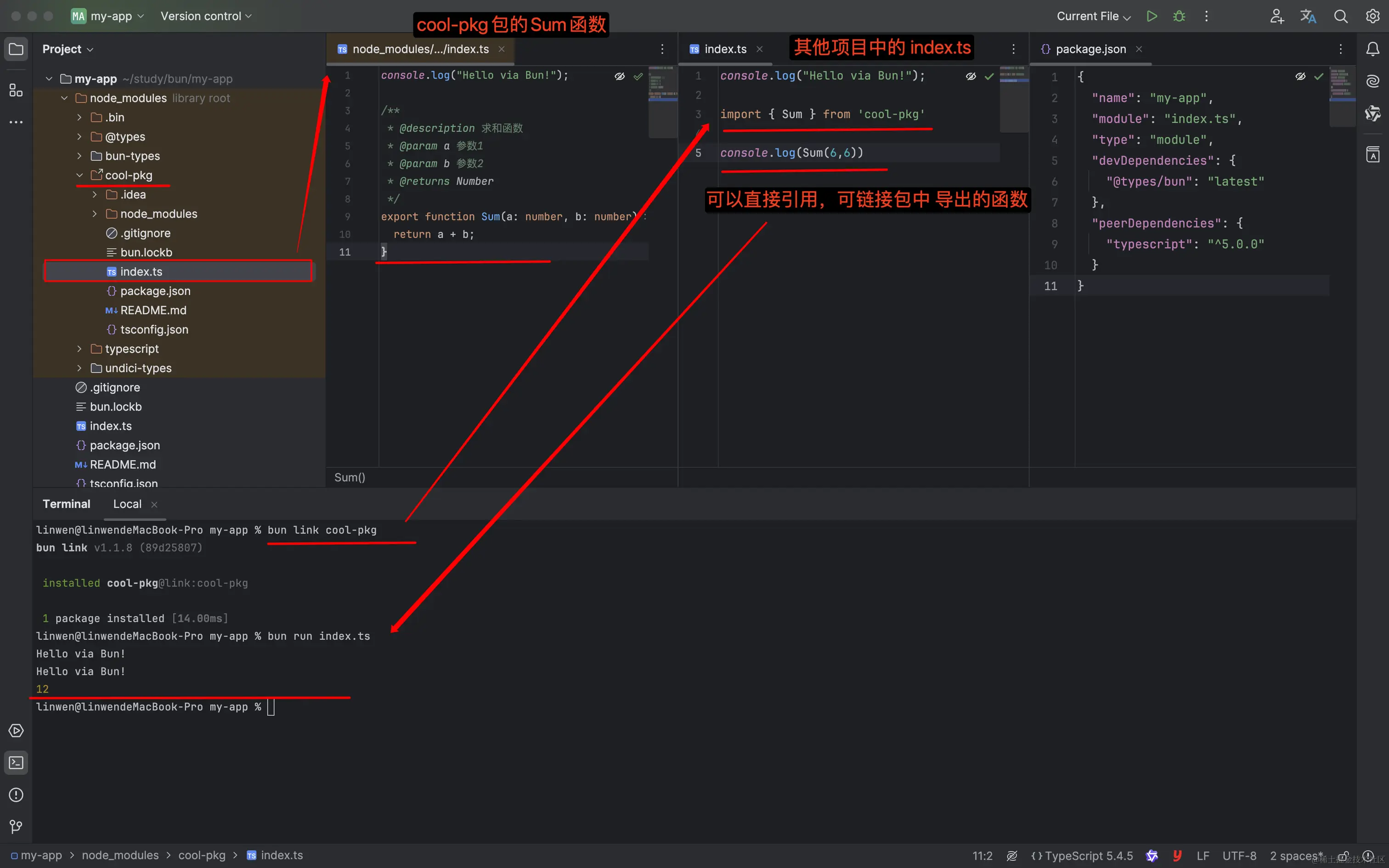Click the inspections checkmark in node_modules index.ts editor

[638, 76]
